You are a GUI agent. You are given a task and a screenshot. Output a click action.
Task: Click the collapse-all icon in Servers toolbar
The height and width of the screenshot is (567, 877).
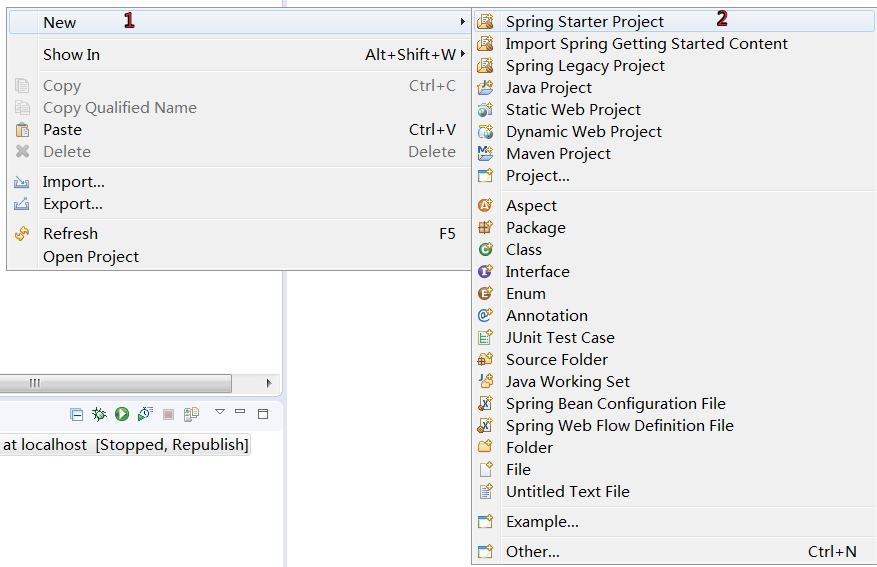(77, 414)
